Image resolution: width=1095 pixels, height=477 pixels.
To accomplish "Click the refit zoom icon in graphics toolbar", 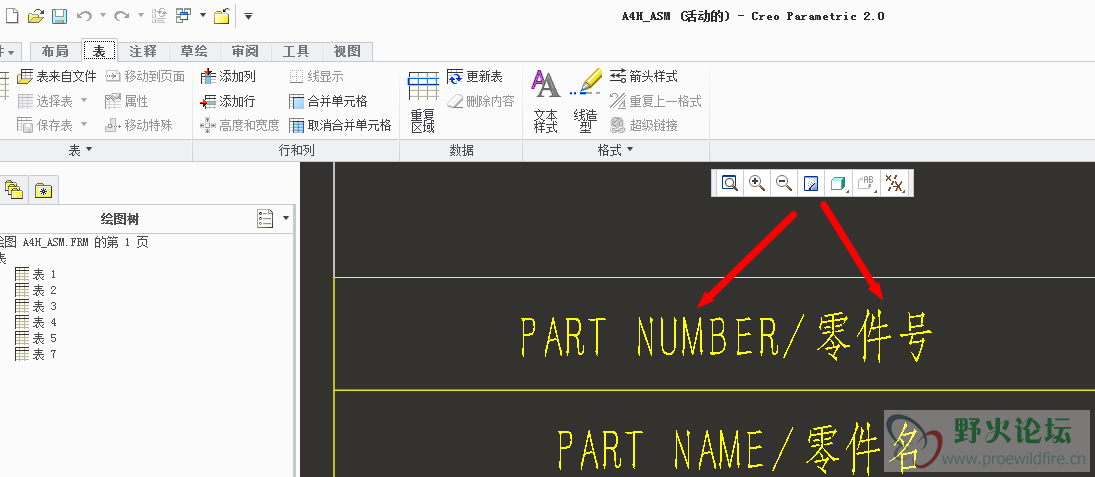I will point(730,183).
